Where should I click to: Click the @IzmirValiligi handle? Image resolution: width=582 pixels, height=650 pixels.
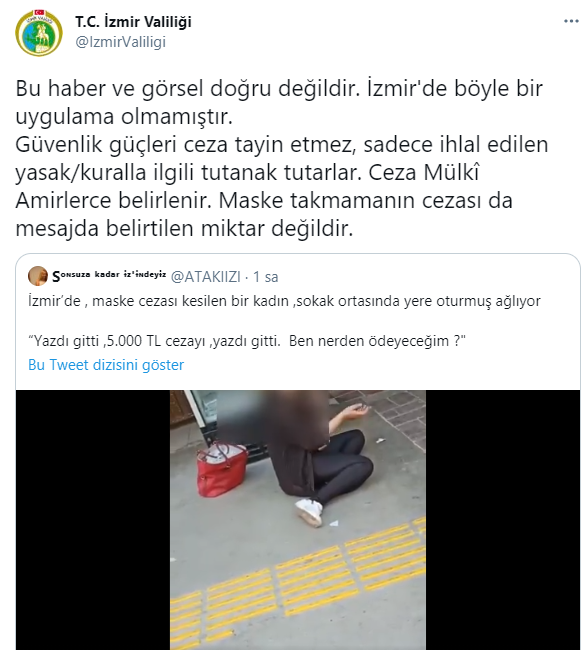(120, 42)
